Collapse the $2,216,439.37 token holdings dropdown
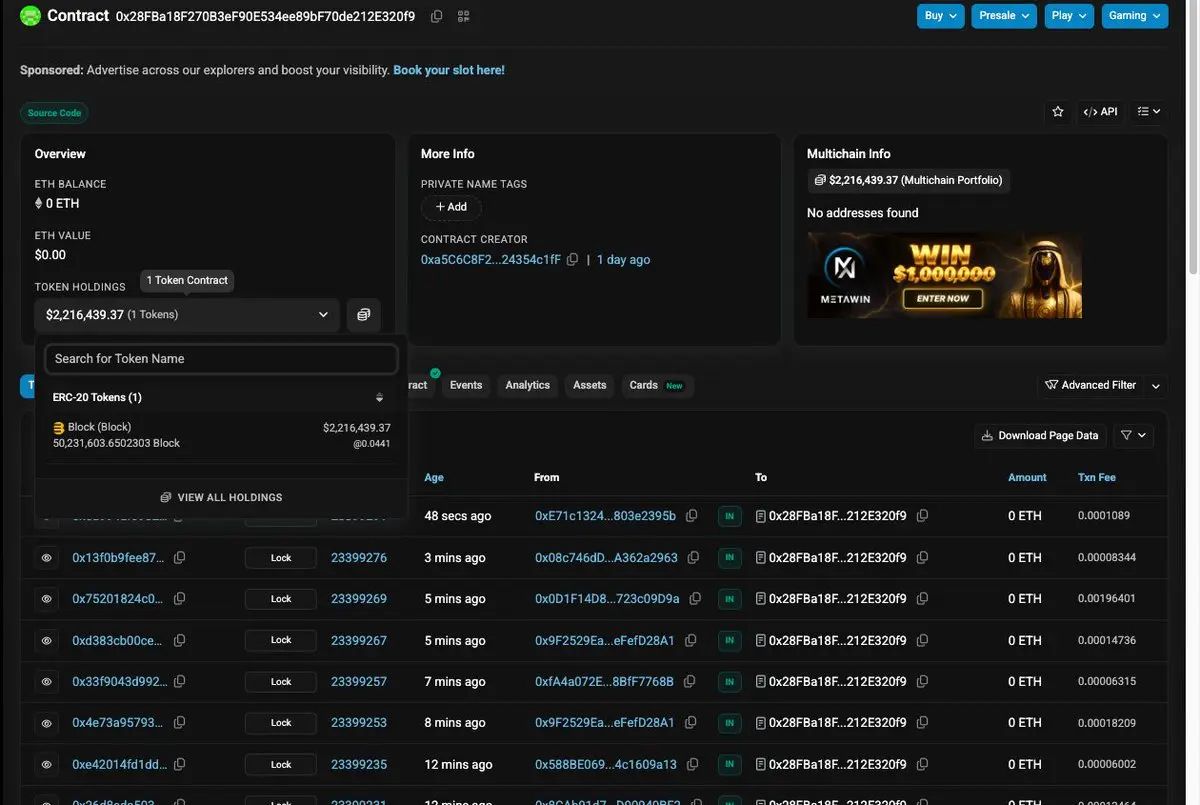The width and height of the screenshot is (1200, 805). pyautogui.click(x=187, y=314)
